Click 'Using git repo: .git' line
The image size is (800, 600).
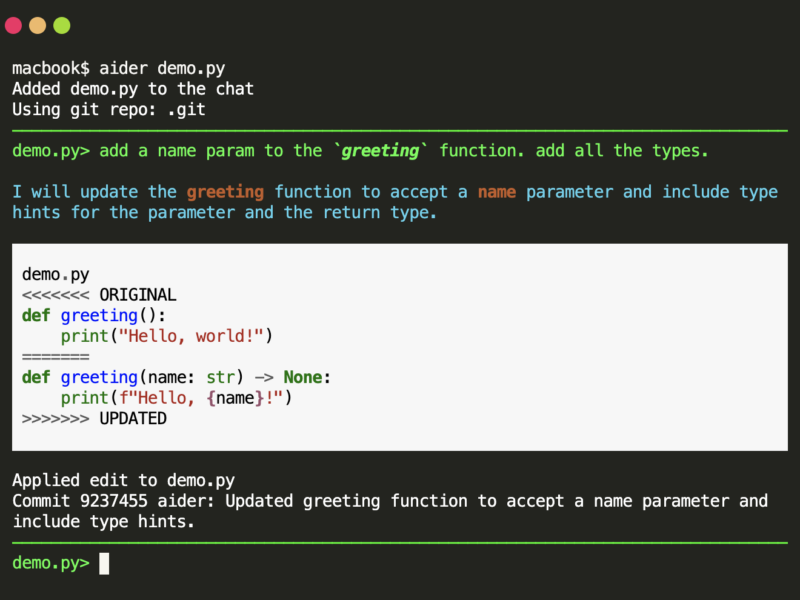109,110
